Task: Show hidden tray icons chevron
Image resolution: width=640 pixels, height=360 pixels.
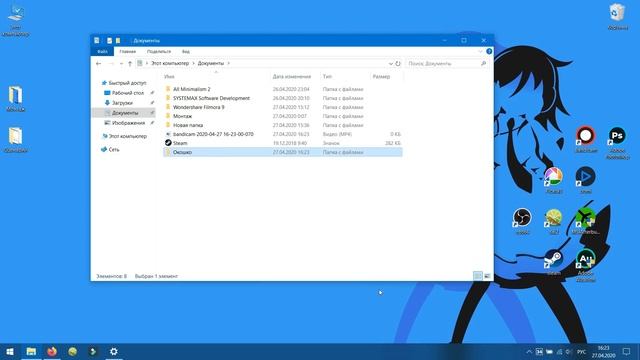Action: [x=529, y=351]
